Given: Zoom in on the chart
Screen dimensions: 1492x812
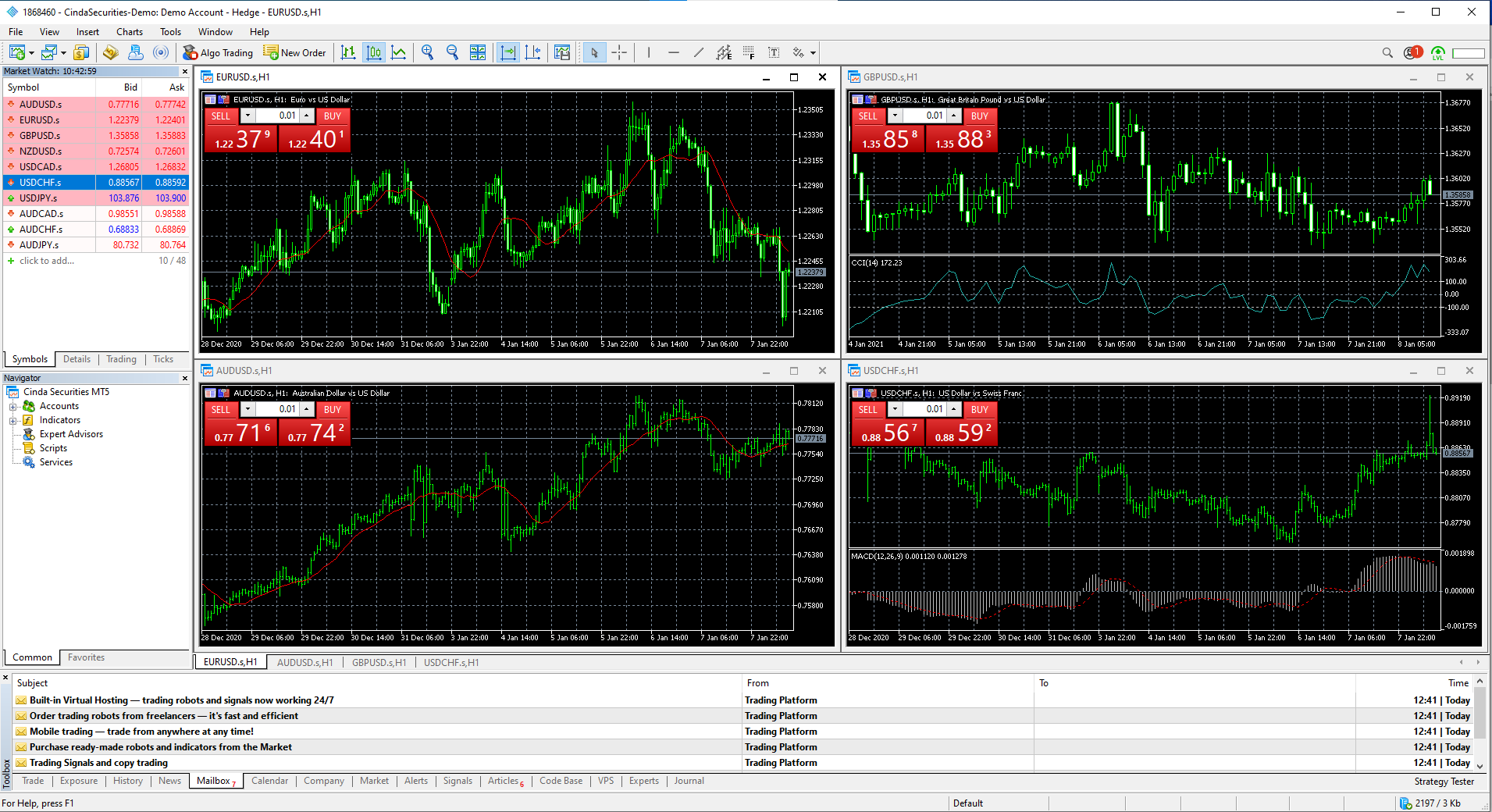Looking at the screenshot, I should click(x=427, y=52).
